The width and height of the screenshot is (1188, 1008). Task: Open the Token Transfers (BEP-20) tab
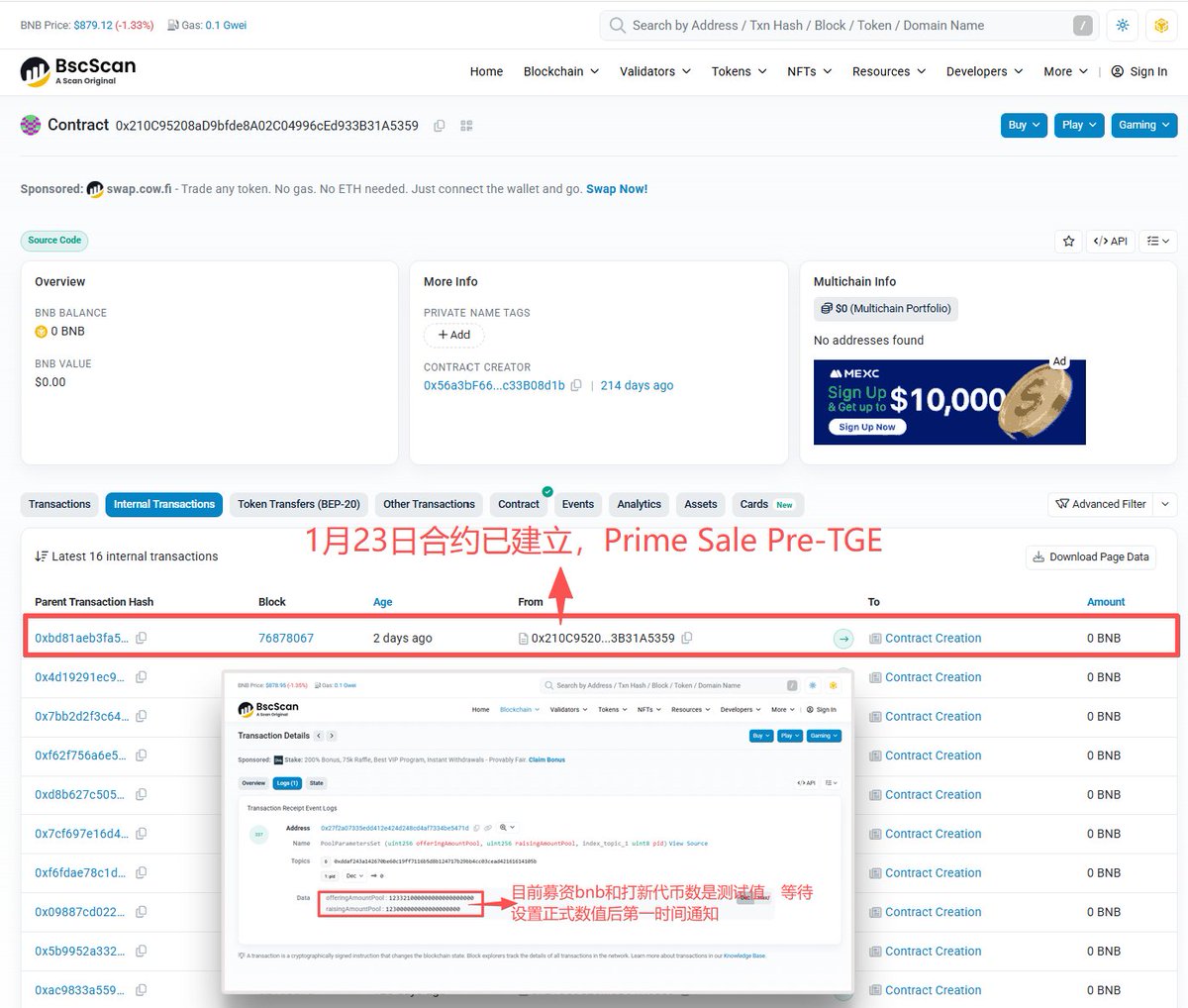[298, 504]
